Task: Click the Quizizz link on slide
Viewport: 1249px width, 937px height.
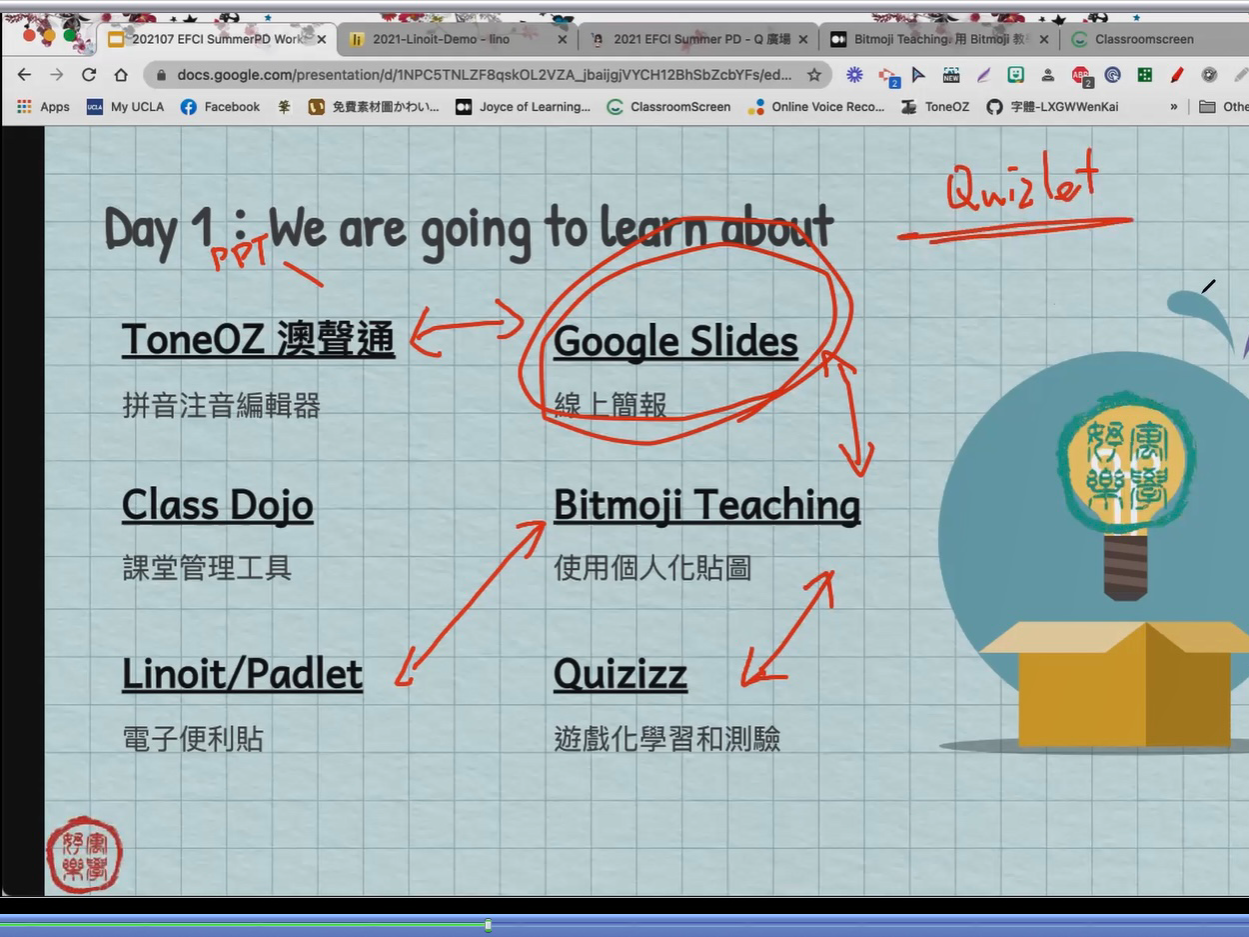Action: (620, 674)
